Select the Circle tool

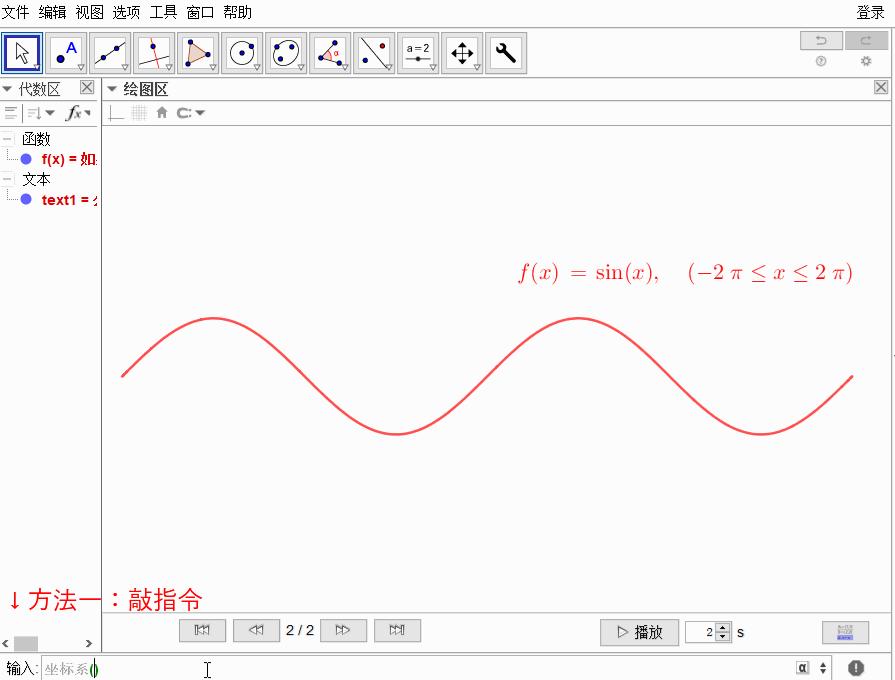[x=241, y=52]
